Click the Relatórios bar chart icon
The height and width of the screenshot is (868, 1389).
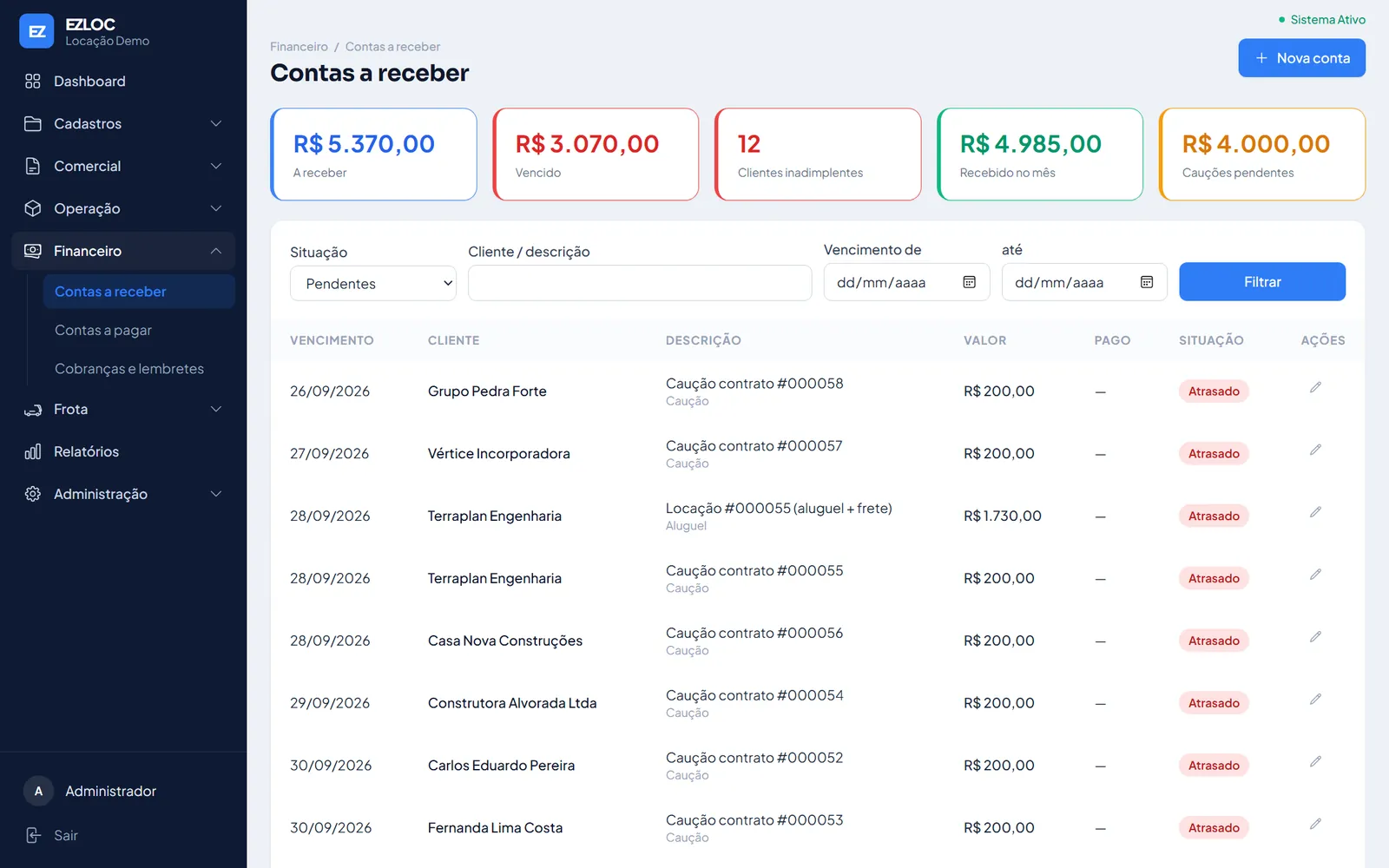point(33,451)
